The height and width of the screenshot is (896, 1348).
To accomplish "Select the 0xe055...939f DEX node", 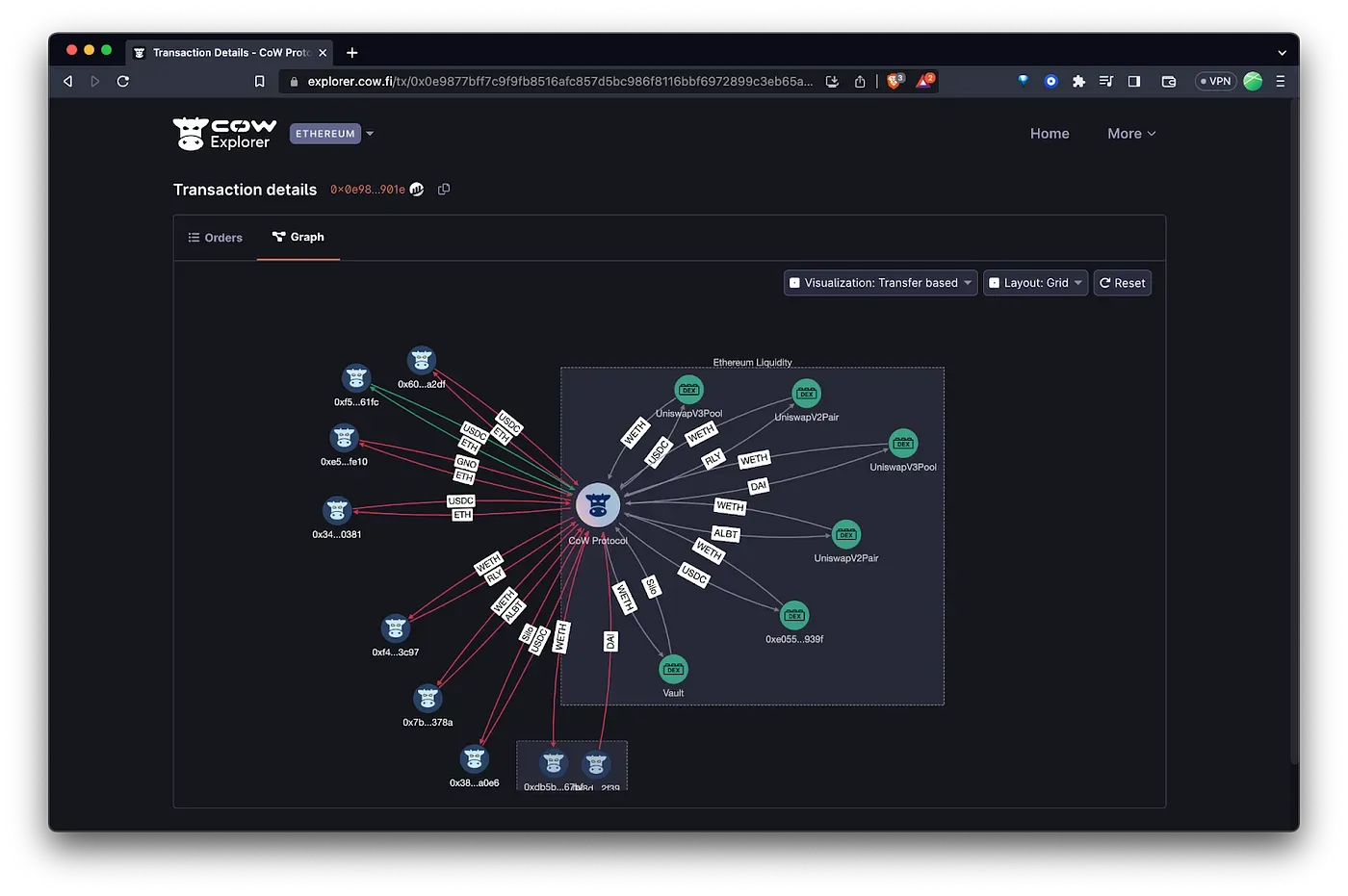I will [x=794, y=615].
